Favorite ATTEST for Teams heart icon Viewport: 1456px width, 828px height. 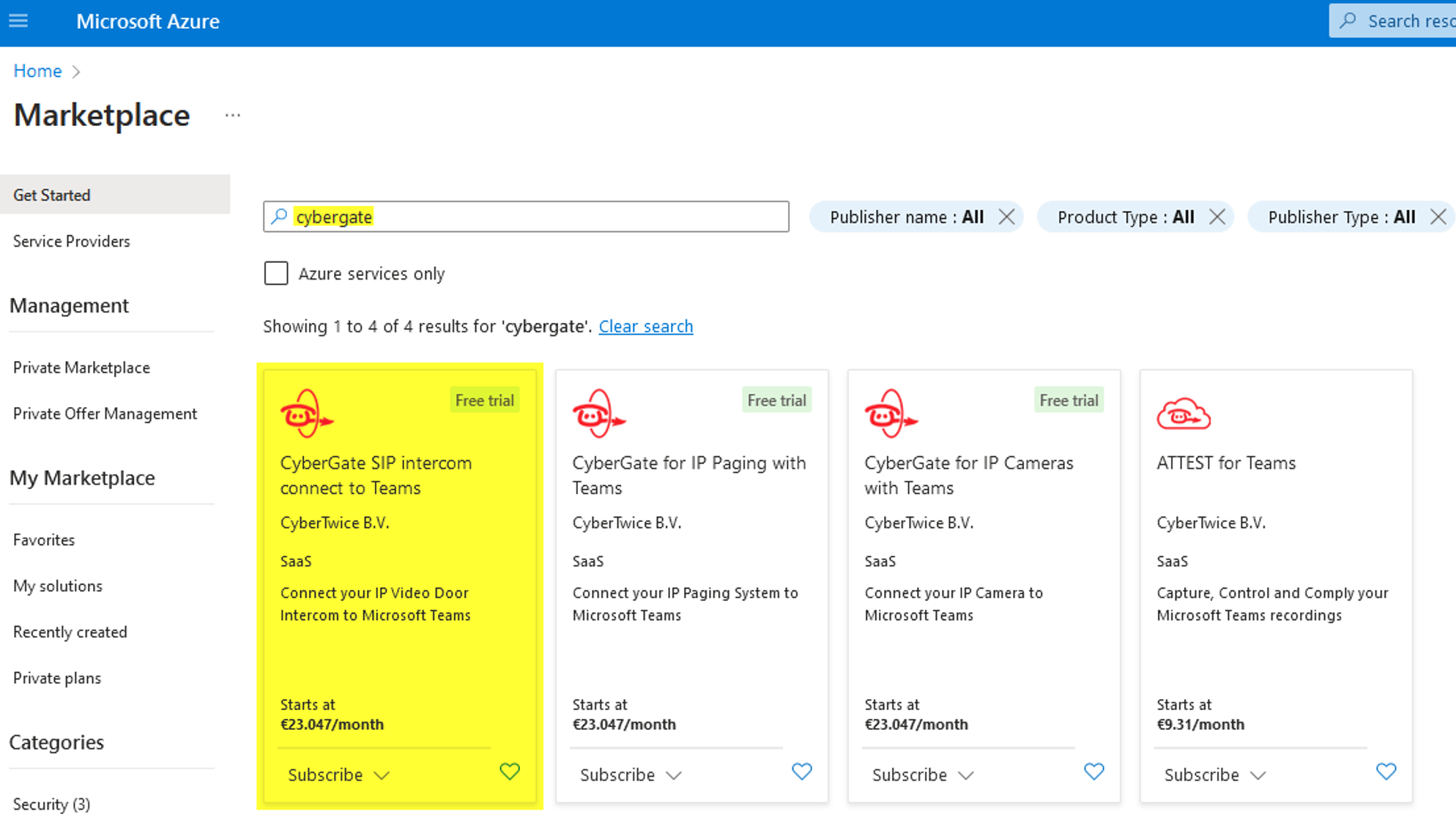(x=1386, y=772)
